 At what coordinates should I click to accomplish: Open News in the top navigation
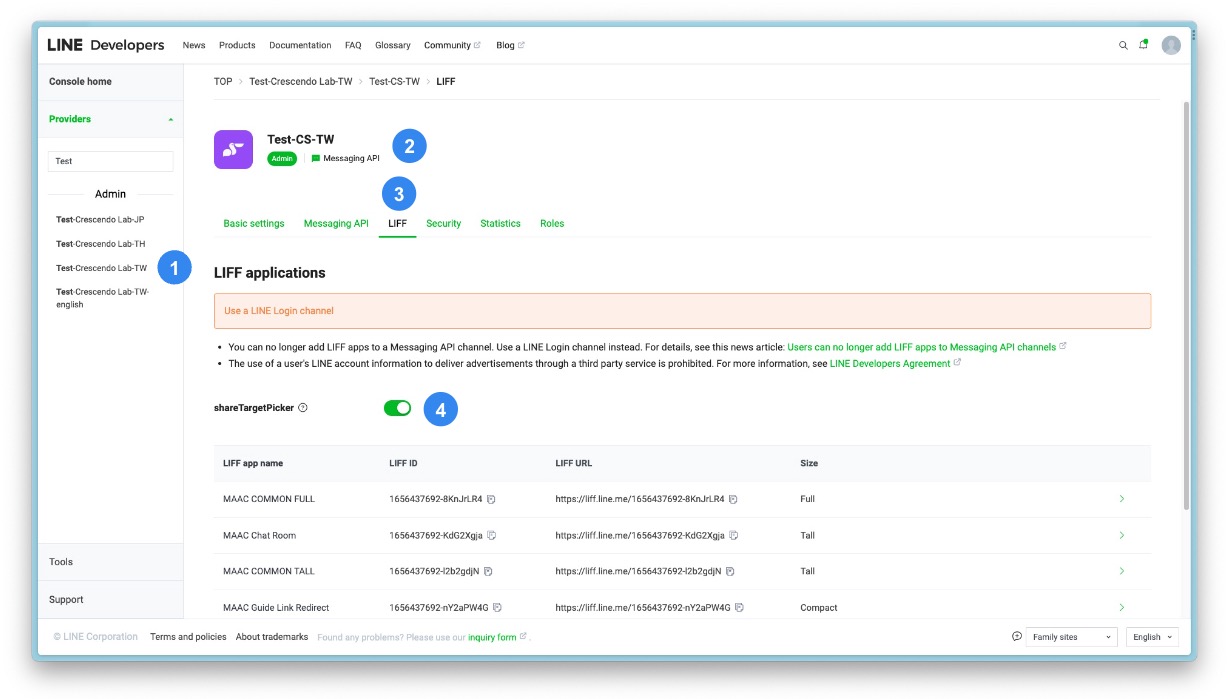194,45
